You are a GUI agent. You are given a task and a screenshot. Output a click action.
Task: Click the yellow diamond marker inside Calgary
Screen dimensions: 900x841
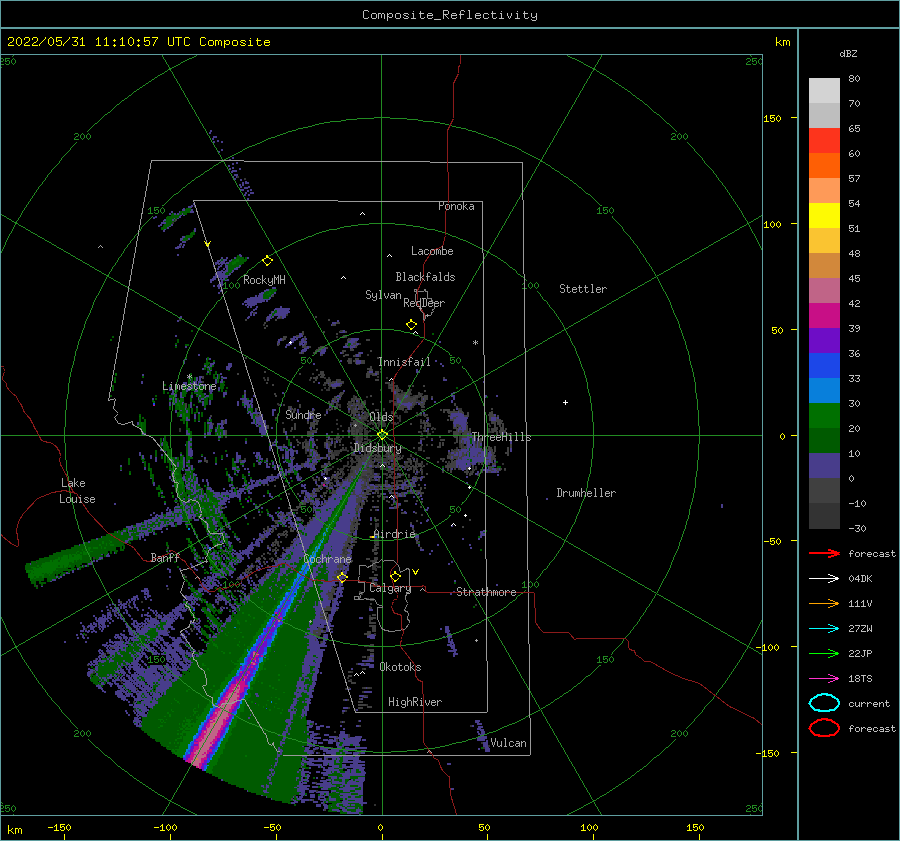(x=395, y=576)
